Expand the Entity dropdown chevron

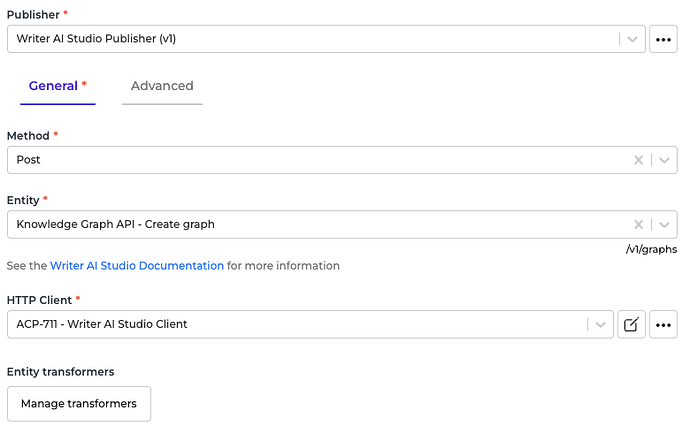[x=664, y=224]
